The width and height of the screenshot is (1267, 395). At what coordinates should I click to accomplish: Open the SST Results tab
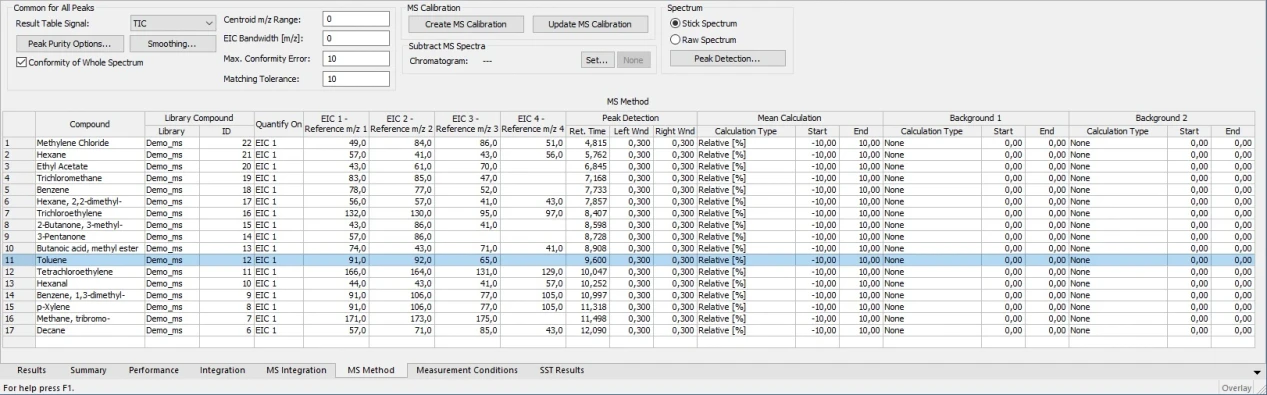(x=561, y=370)
